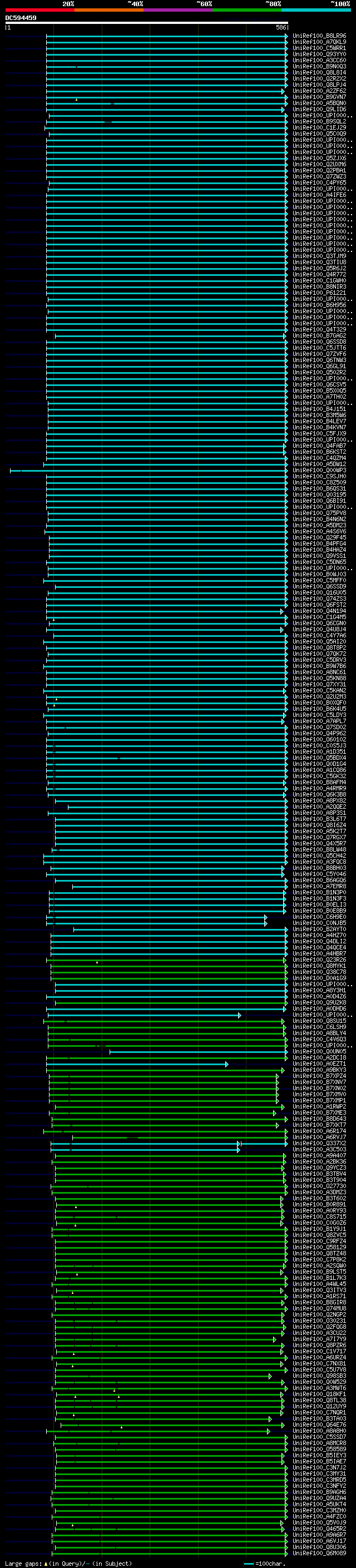The width and height of the screenshot is (356, 1568).
Task: Select the UniRef100_Q00WP3 label
Action: pyautogui.click(x=319, y=471)
